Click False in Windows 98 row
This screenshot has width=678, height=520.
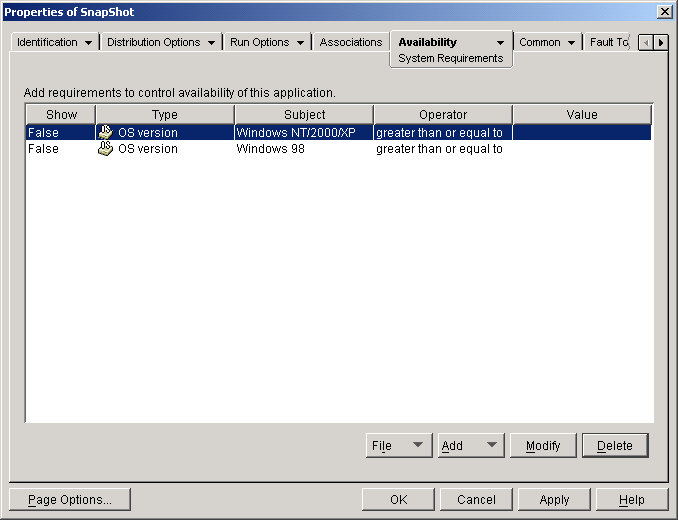pyautogui.click(x=43, y=149)
